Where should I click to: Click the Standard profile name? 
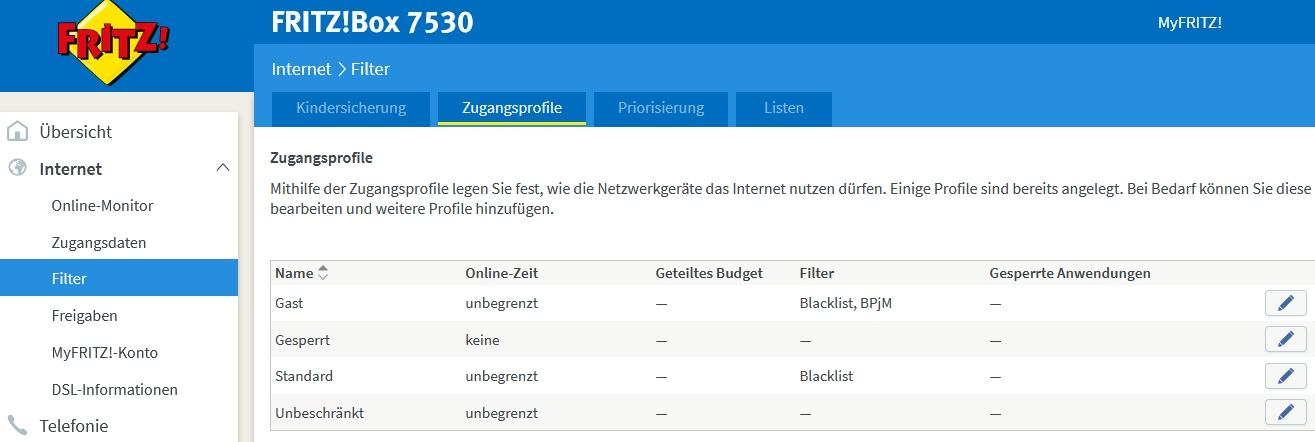click(304, 376)
